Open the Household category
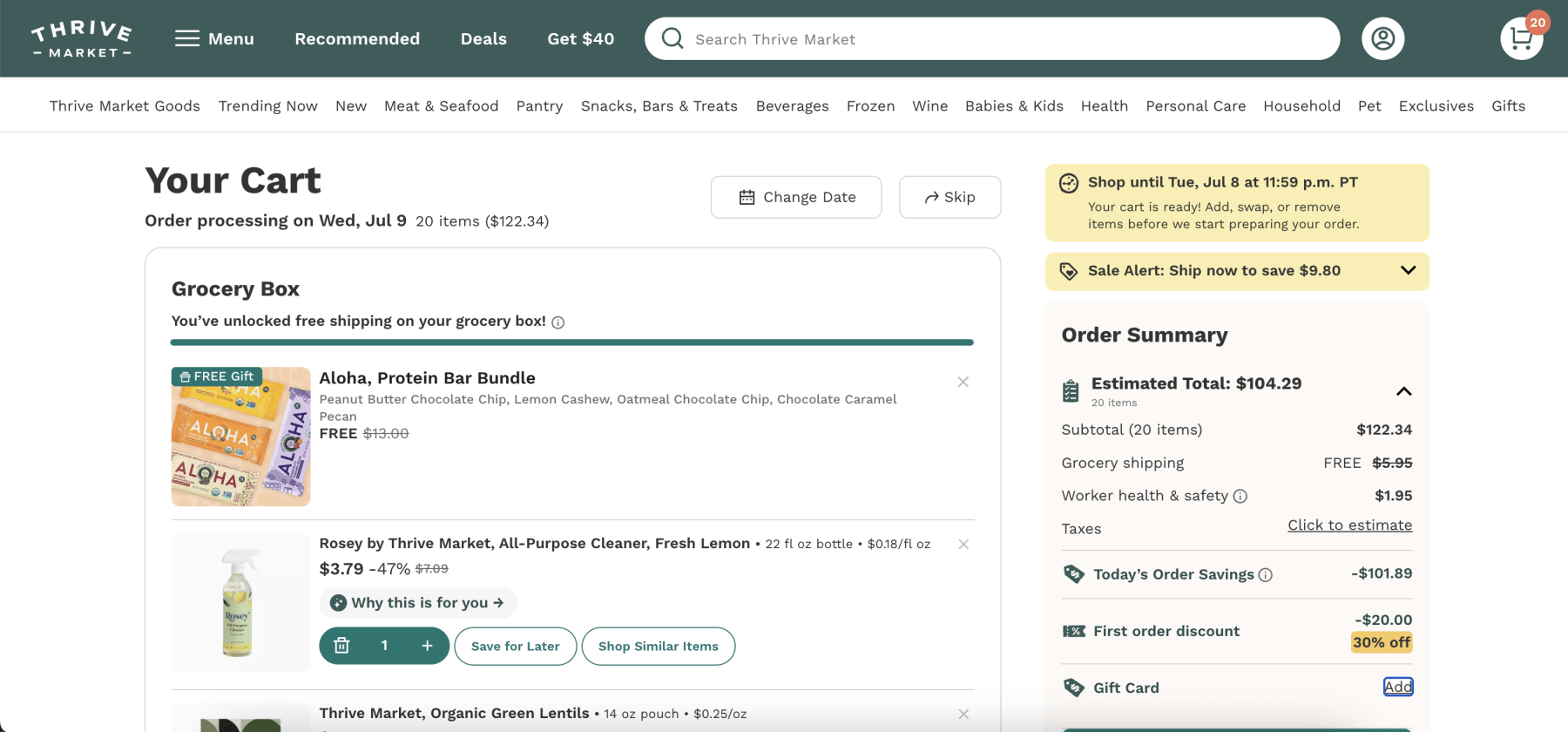The image size is (1568, 732). pyautogui.click(x=1302, y=105)
